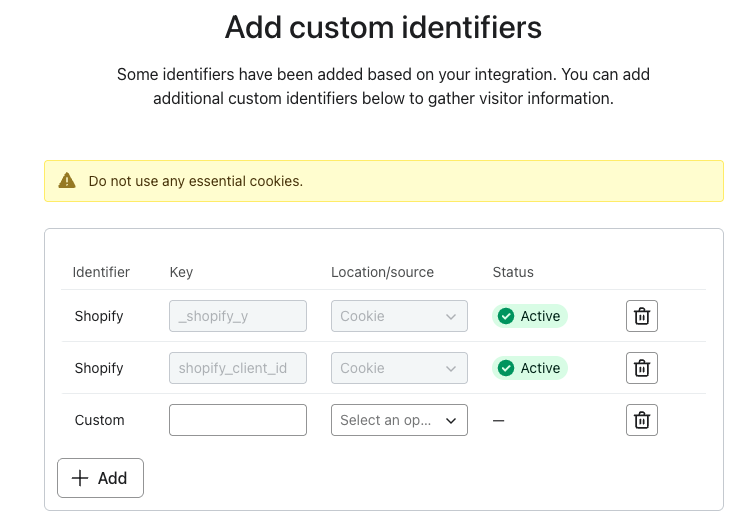This screenshot has width=743, height=525.
Task: Click the essential cookies warning text
Action: click(195, 181)
